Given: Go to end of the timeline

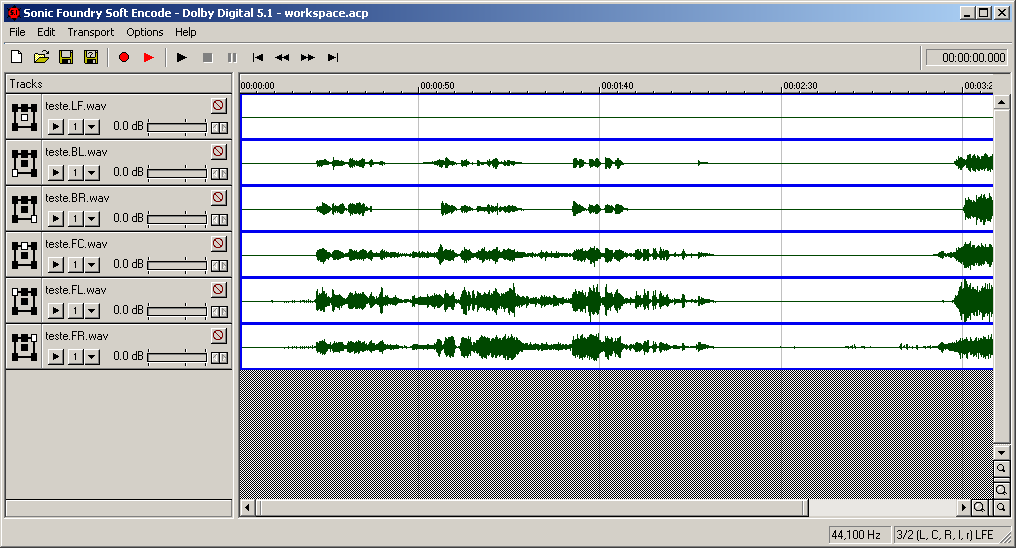Looking at the screenshot, I should point(332,58).
